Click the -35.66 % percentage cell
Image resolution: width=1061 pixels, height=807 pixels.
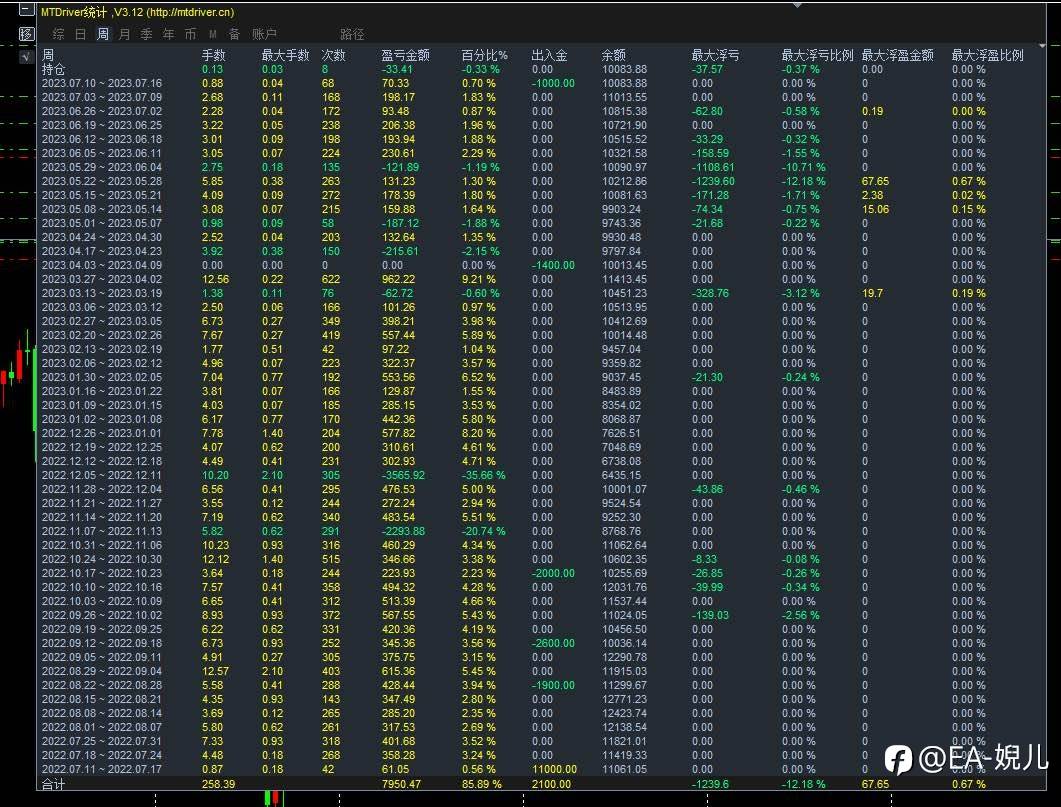483,475
